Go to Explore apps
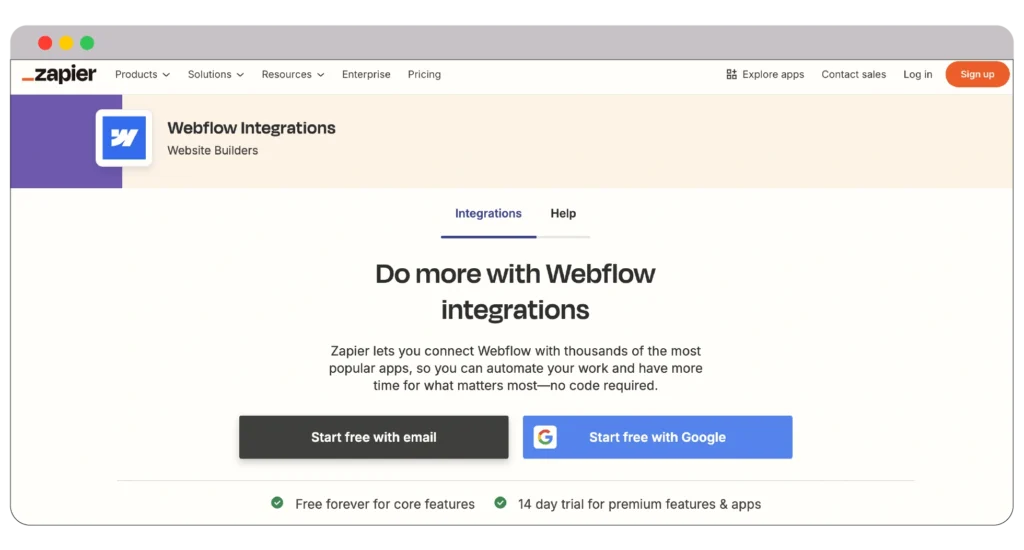The width and height of the screenshot is (1024, 550). (765, 74)
